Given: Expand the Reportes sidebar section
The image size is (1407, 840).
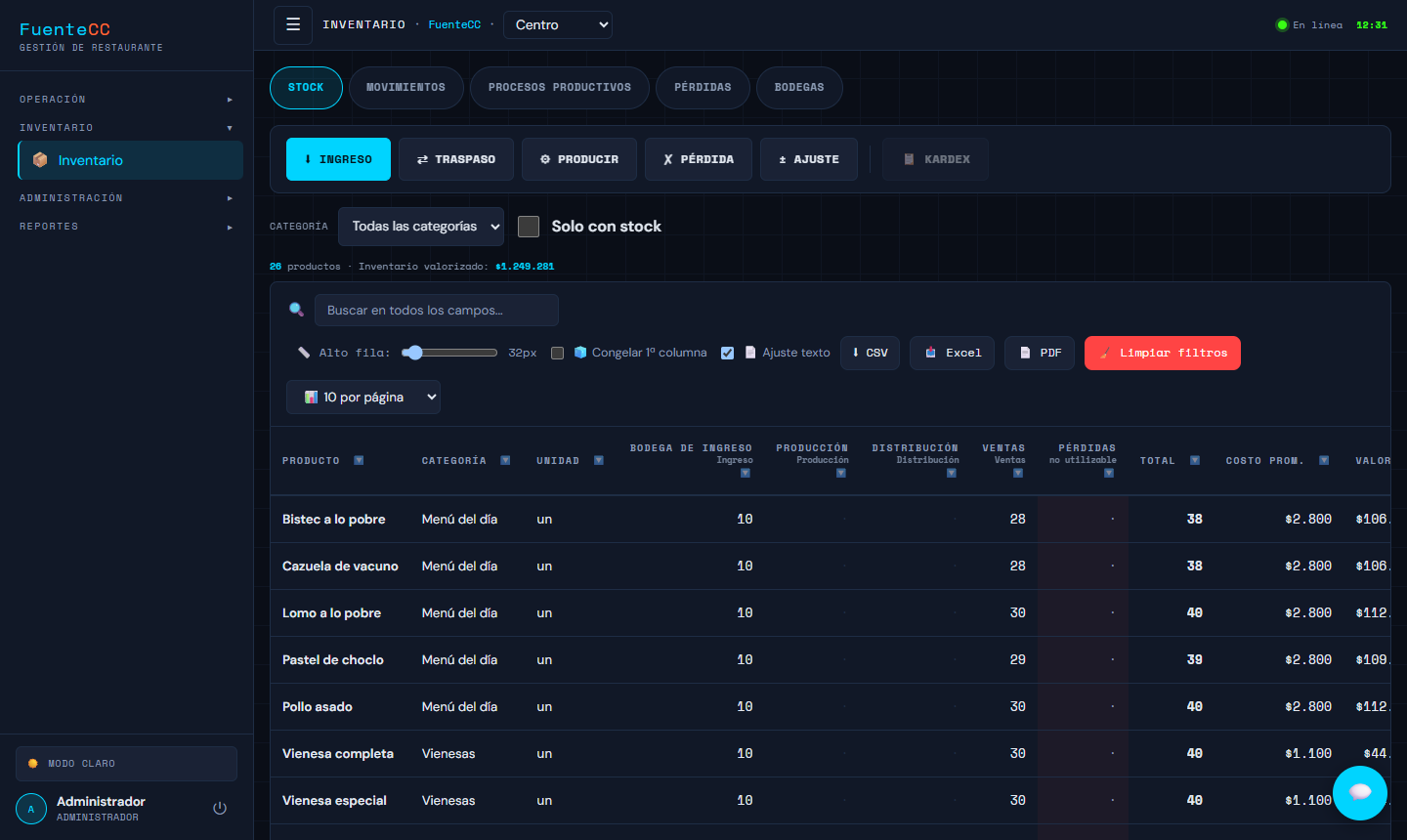Looking at the screenshot, I should 126,227.
